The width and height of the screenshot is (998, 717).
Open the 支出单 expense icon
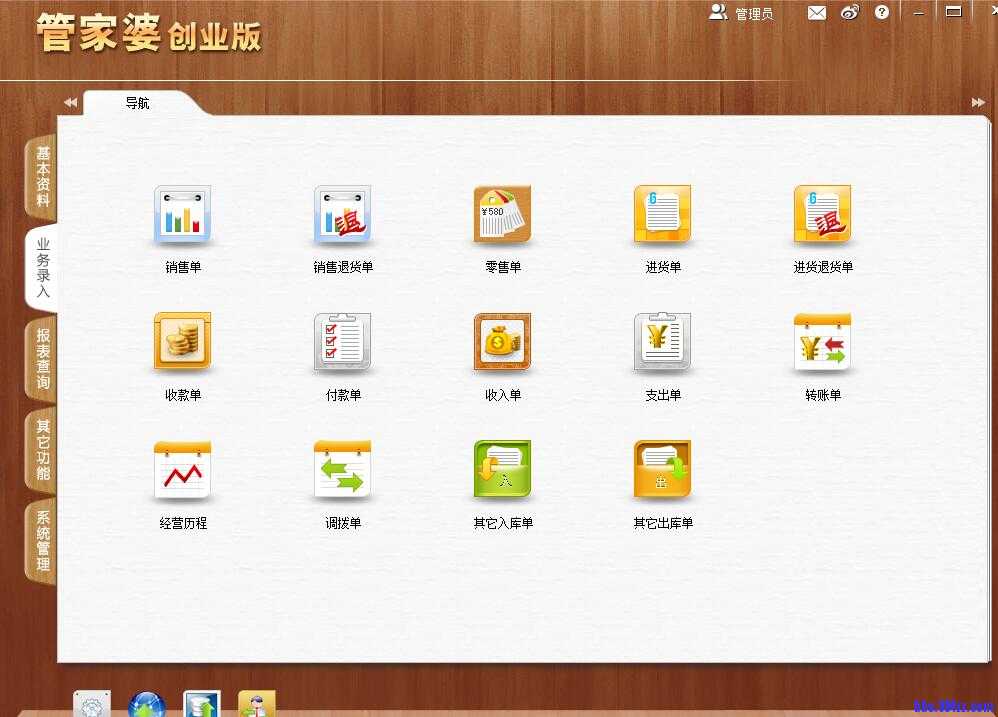tap(662, 342)
